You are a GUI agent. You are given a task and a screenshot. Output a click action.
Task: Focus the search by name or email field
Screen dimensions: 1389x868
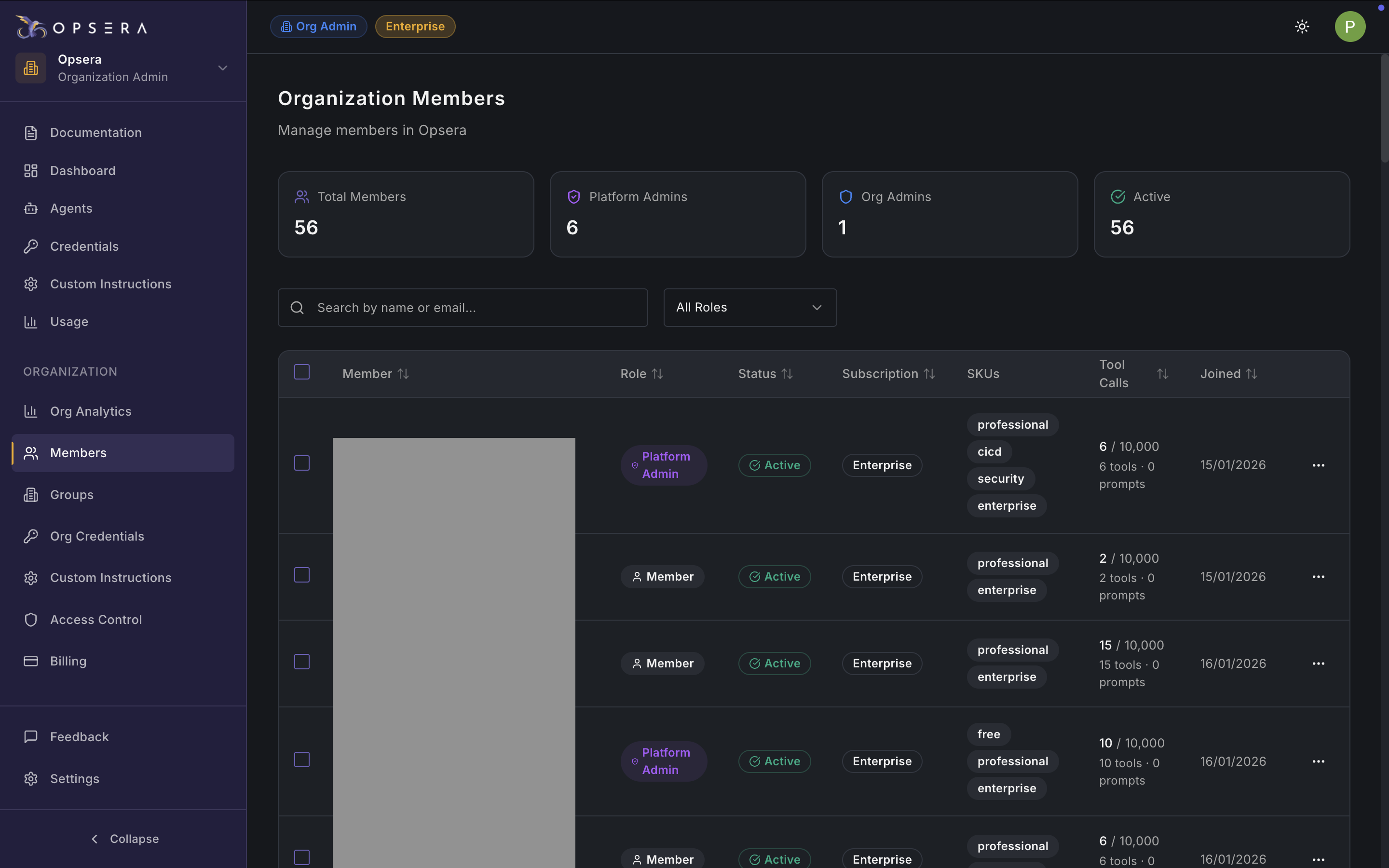[477, 308]
